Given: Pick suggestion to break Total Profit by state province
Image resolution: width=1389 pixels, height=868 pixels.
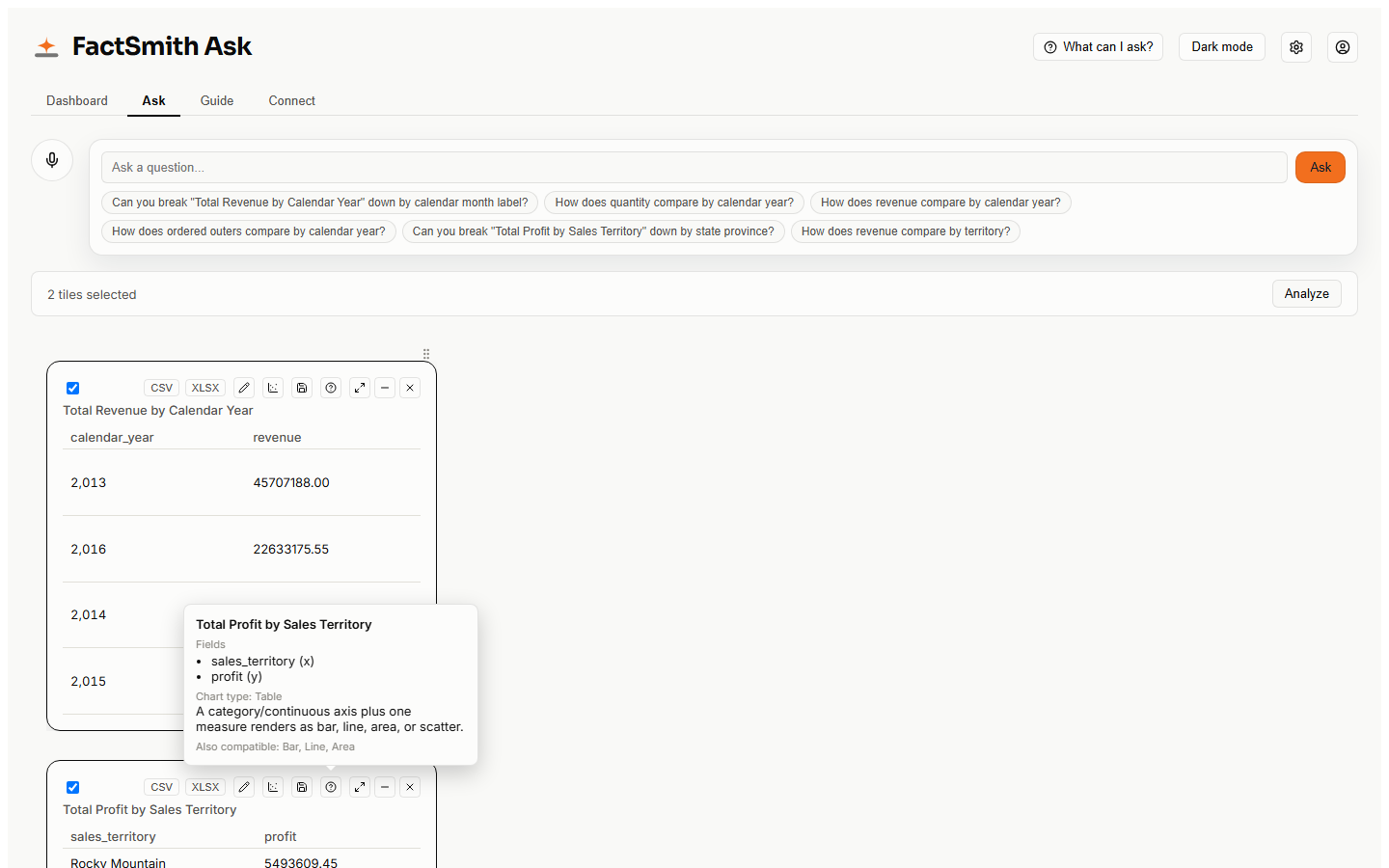Looking at the screenshot, I should click(593, 231).
